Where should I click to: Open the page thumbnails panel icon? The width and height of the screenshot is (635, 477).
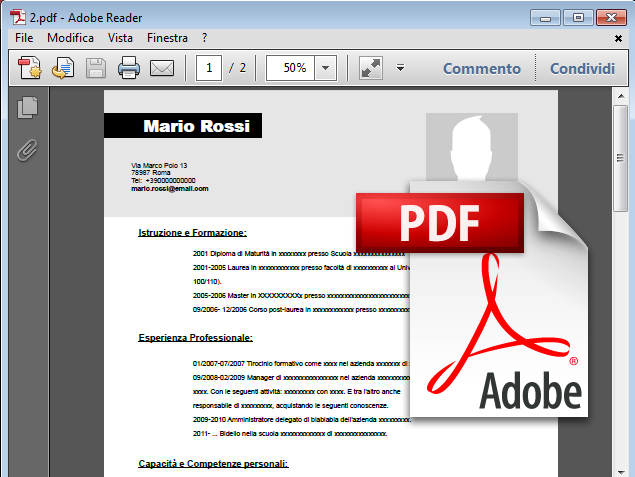pos(28,107)
